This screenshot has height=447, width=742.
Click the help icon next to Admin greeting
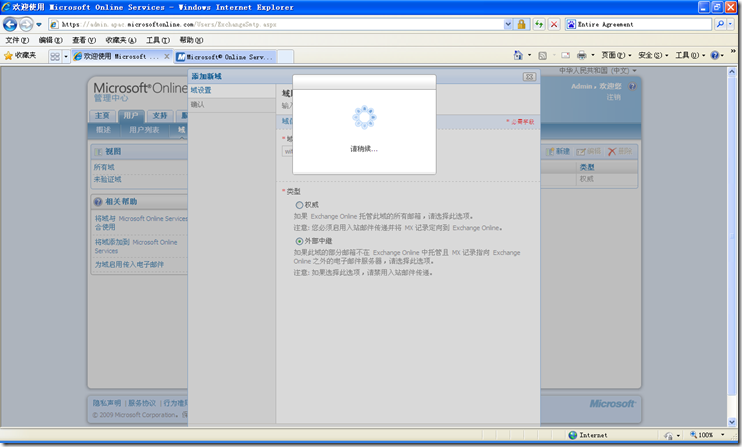[x=632, y=86]
